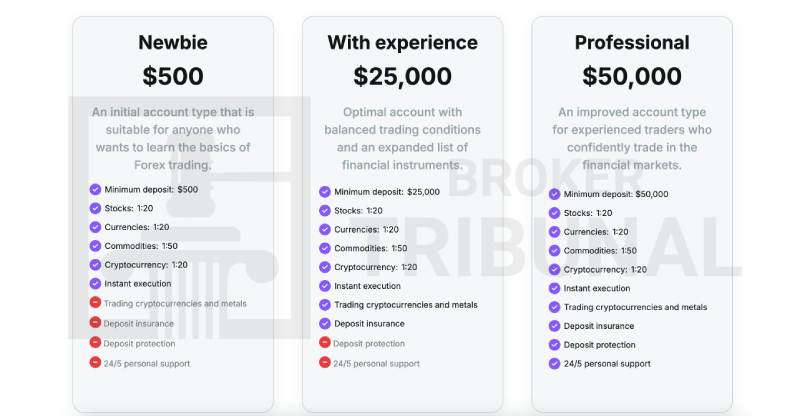800x416 pixels.
Task: Click red minus for Newbie trading cryptocurrencies and metals
Action: pyautogui.click(x=95, y=303)
